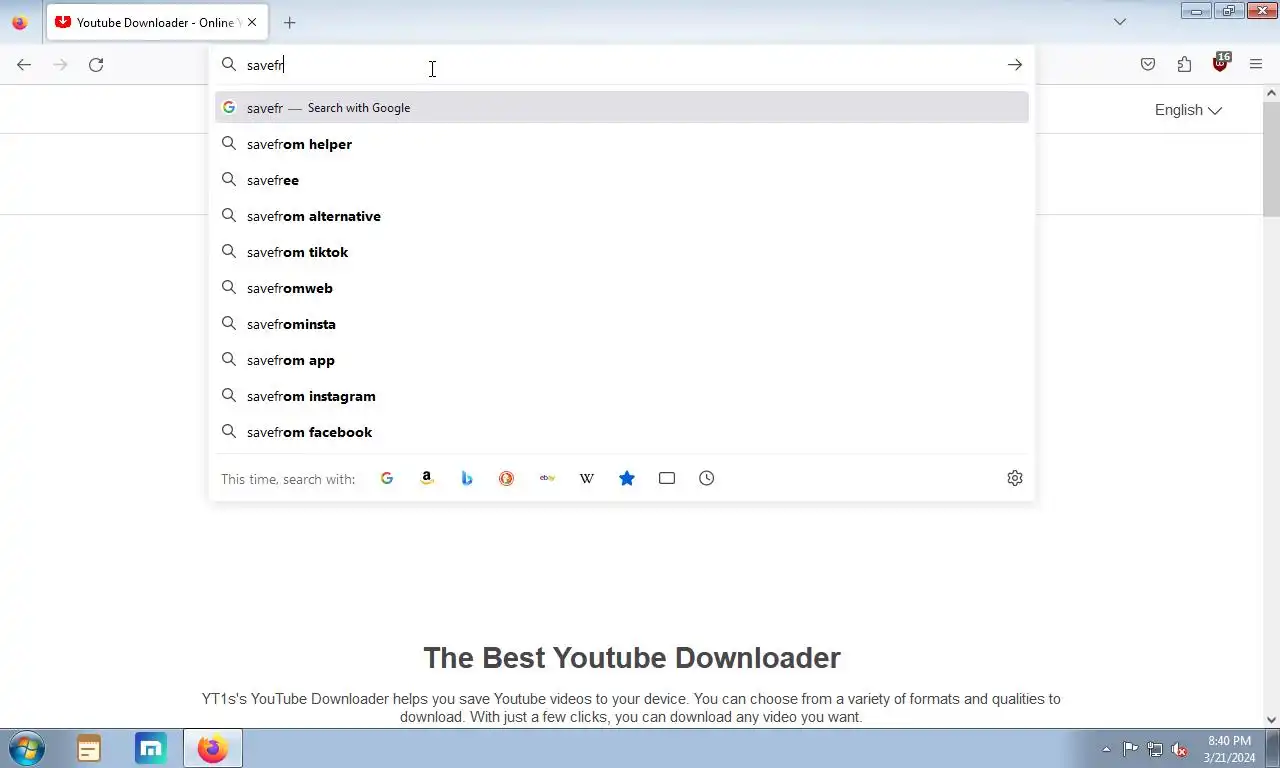Open the Firefox application menu

pyautogui.click(x=1256, y=65)
